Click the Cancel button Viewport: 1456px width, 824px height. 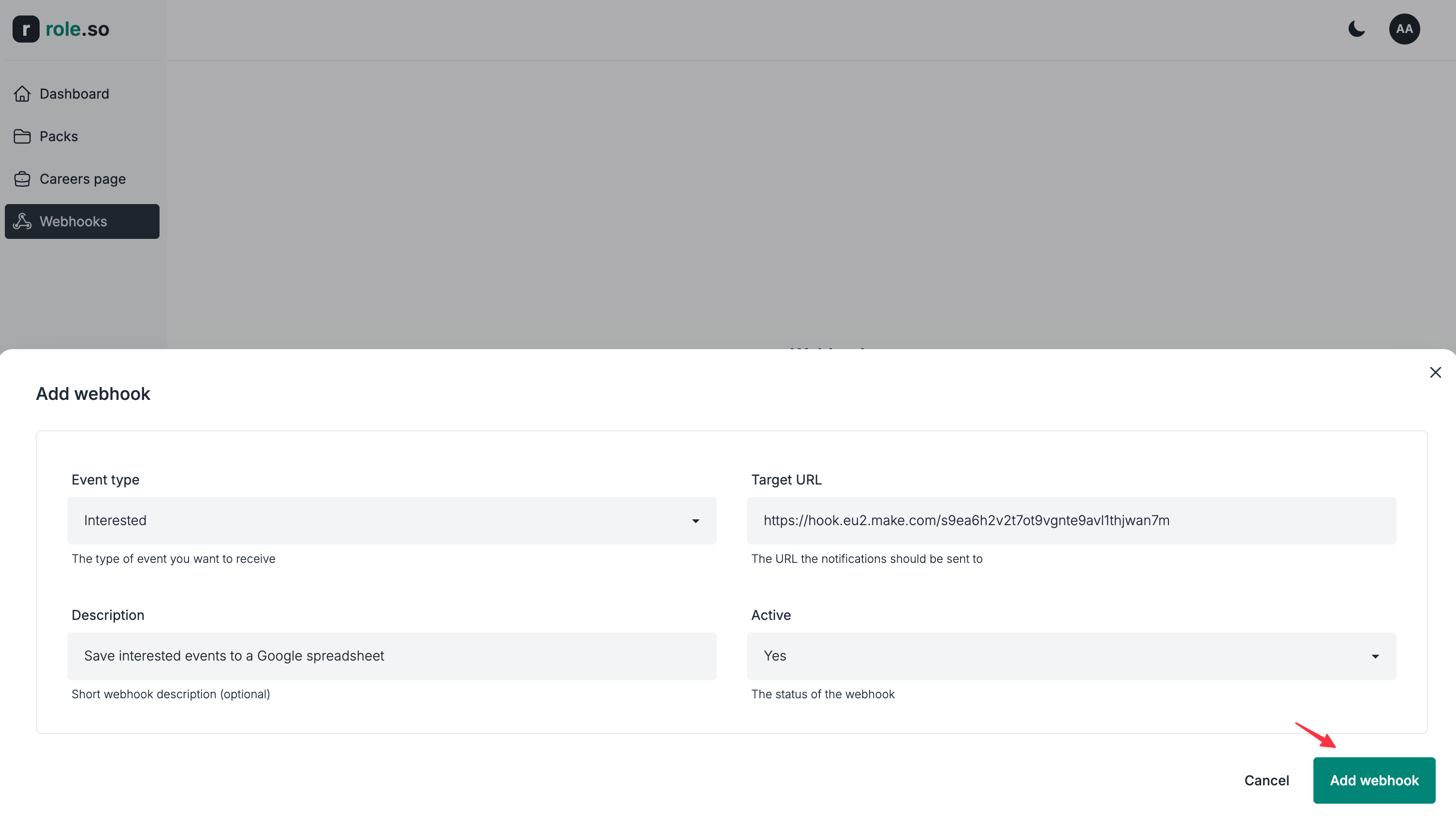[x=1267, y=780]
